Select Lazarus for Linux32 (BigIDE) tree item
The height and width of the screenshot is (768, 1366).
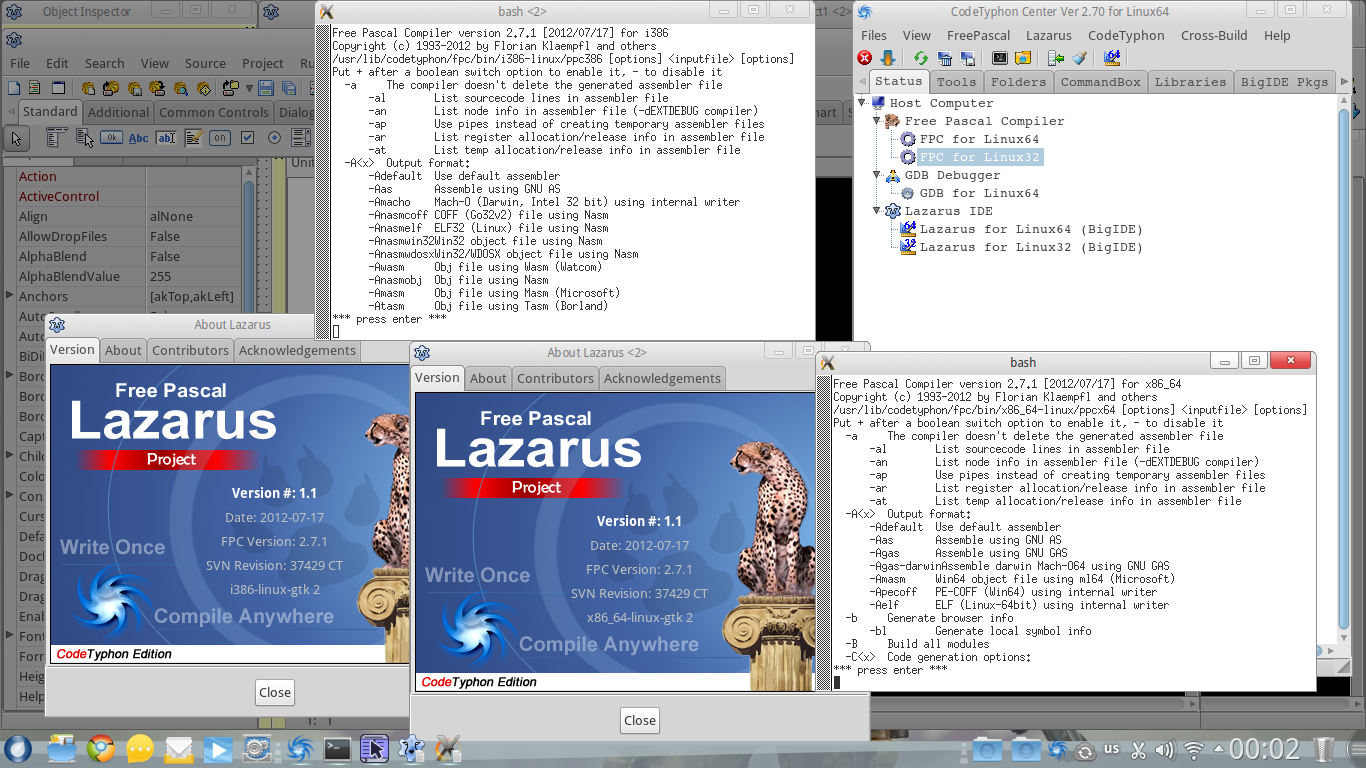pyautogui.click(x=1030, y=247)
